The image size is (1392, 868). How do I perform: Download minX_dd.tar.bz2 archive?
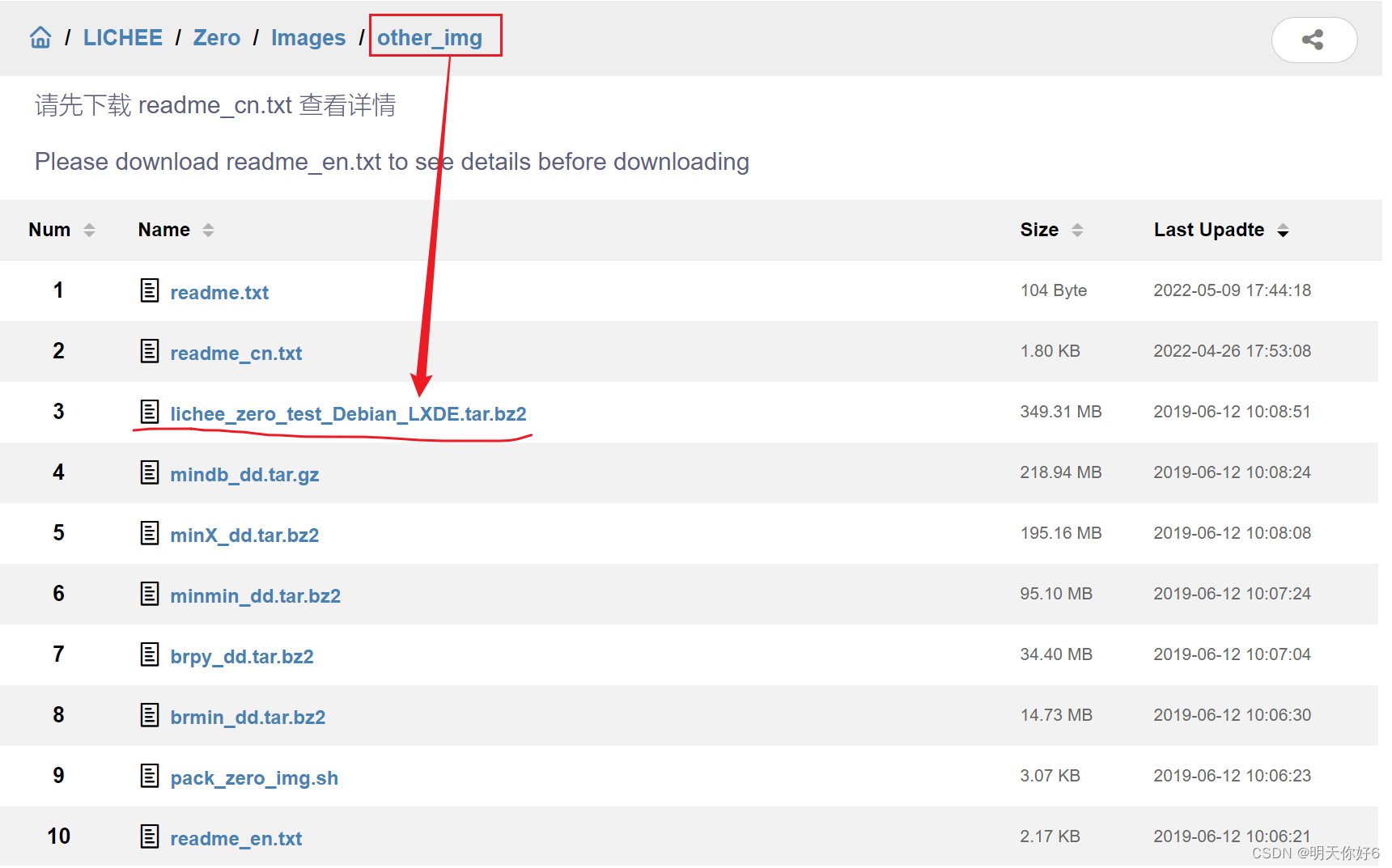coord(244,536)
